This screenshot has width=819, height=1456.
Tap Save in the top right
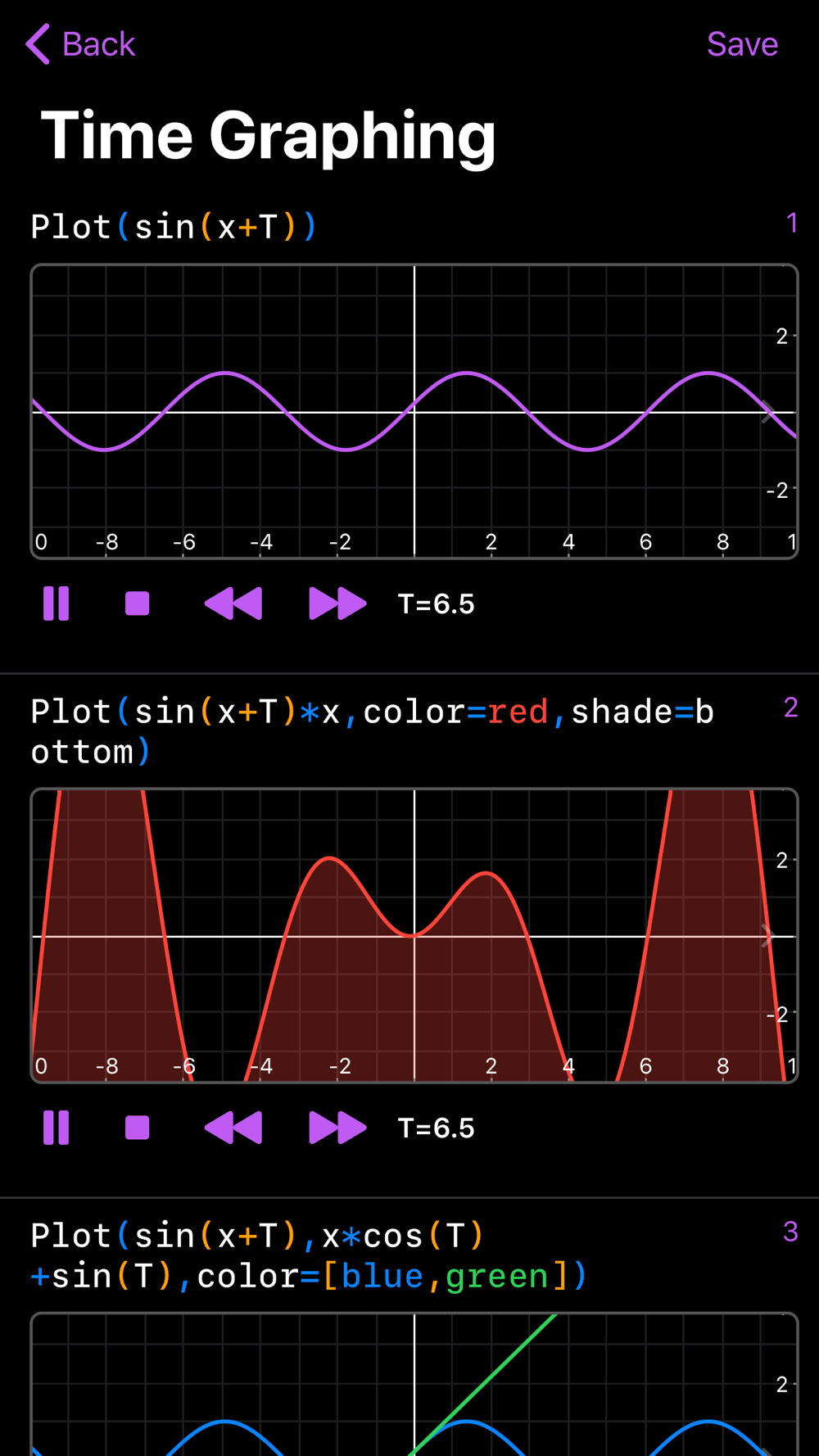(x=742, y=44)
